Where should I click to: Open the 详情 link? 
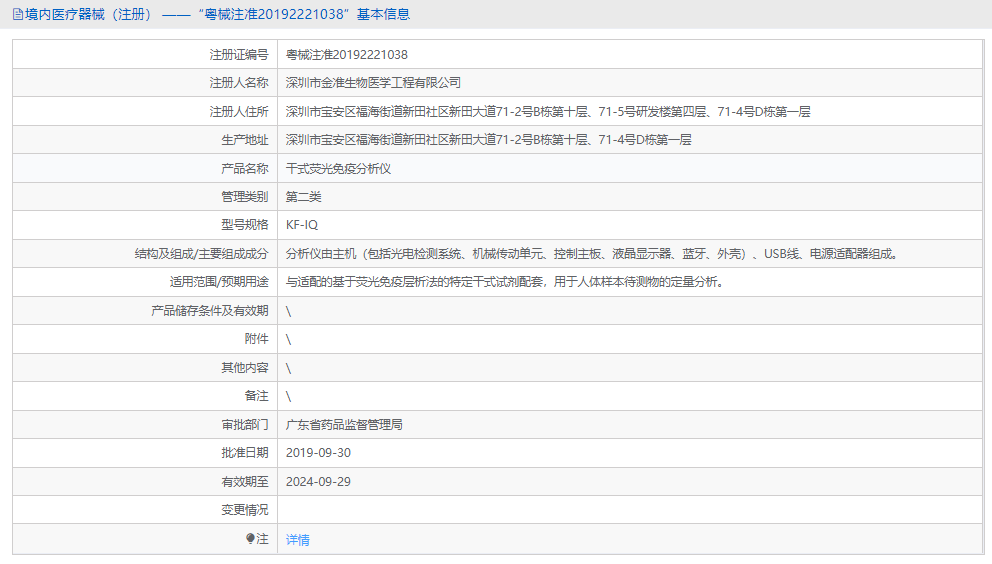[297, 539]
